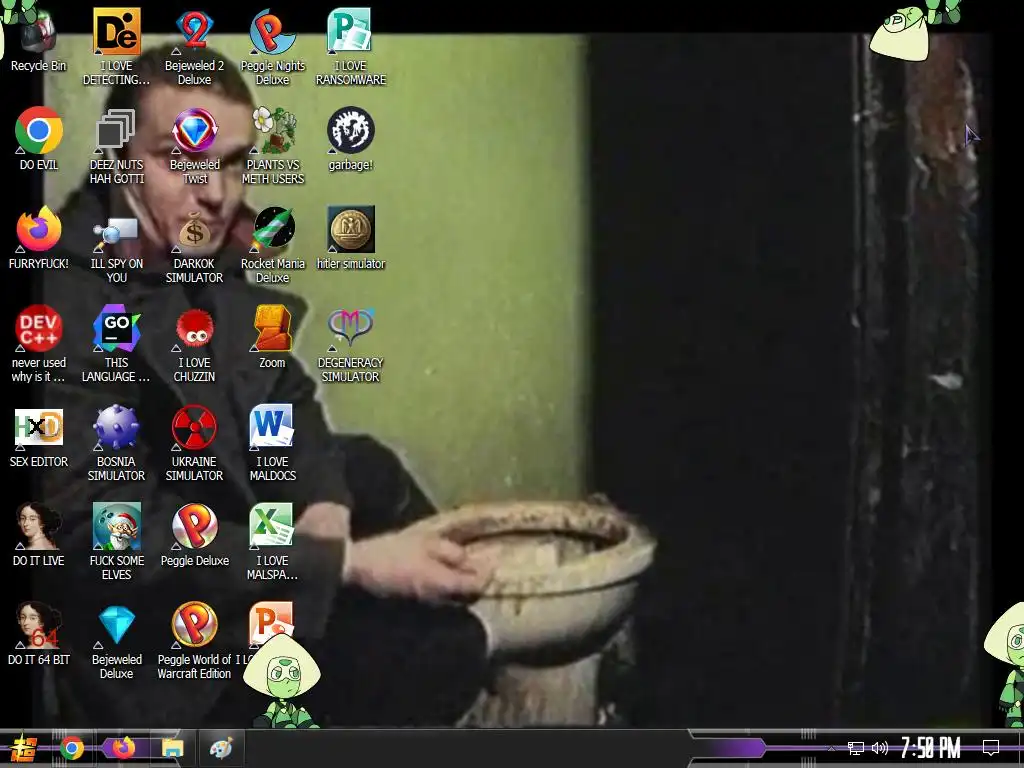Launch "PLANTS VS METH USERS" shortcut
This screenshot has width=1024, height=768.
pyautogui.click(x=272, y=146)
